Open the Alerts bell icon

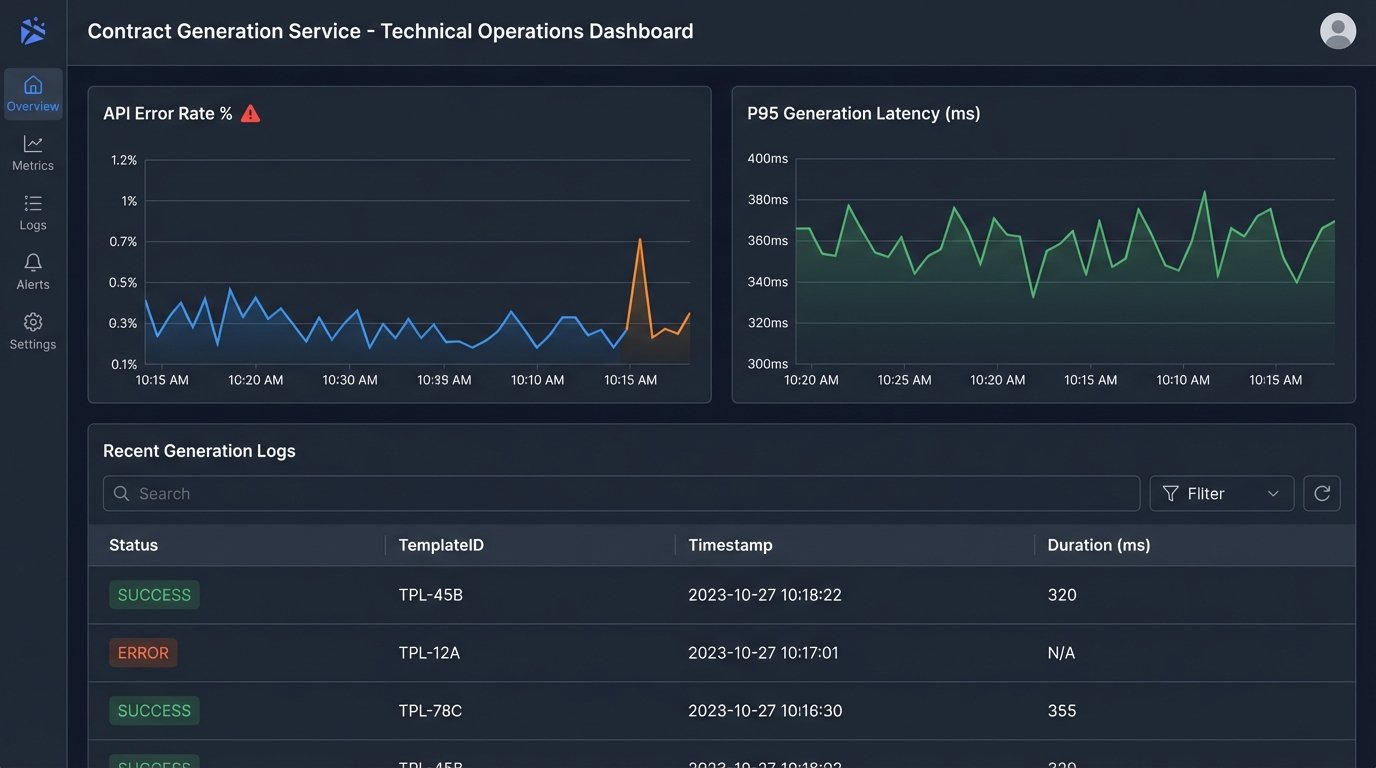[x=33, y=263]
